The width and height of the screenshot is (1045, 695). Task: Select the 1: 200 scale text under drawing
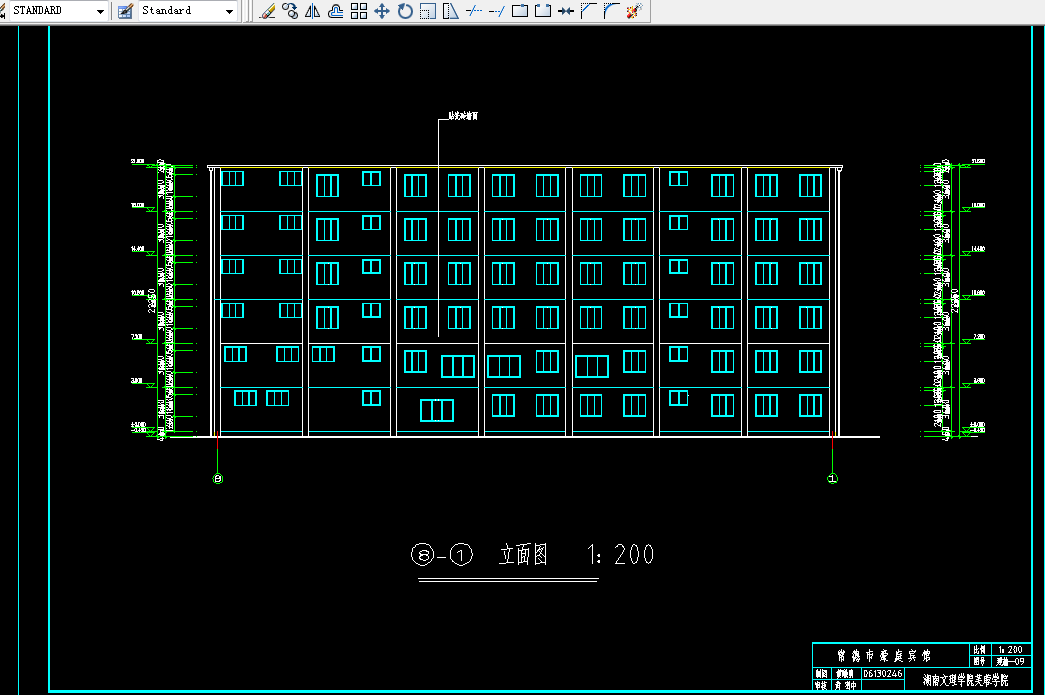coord(620,554)
